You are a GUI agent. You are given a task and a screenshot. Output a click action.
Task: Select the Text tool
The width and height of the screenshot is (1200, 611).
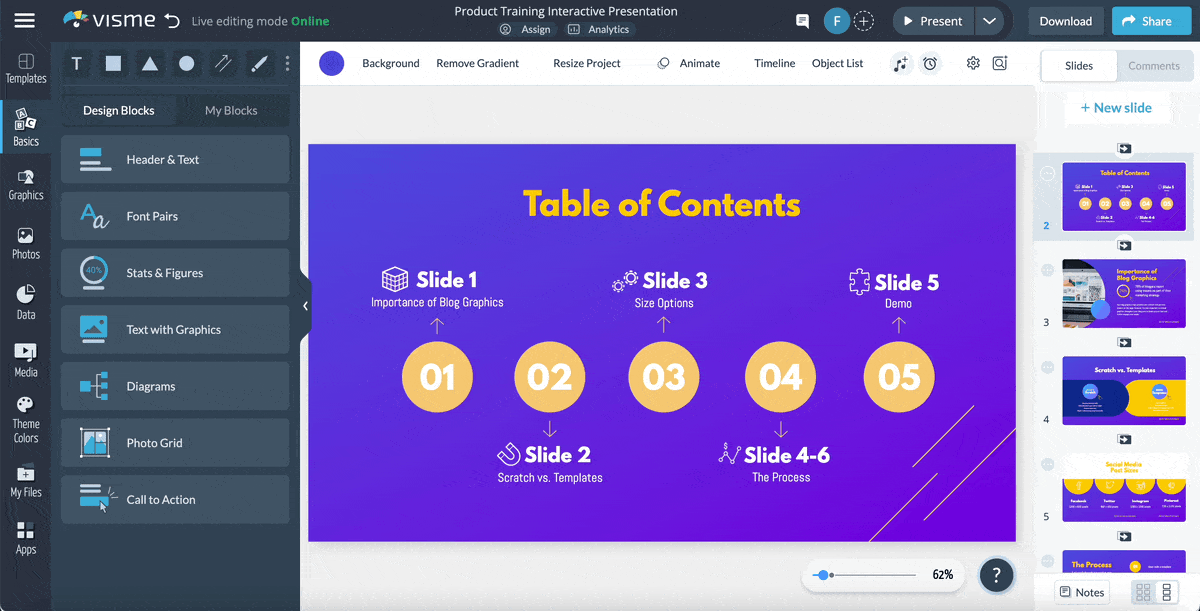pyautogui.click(x=76, y=63)
